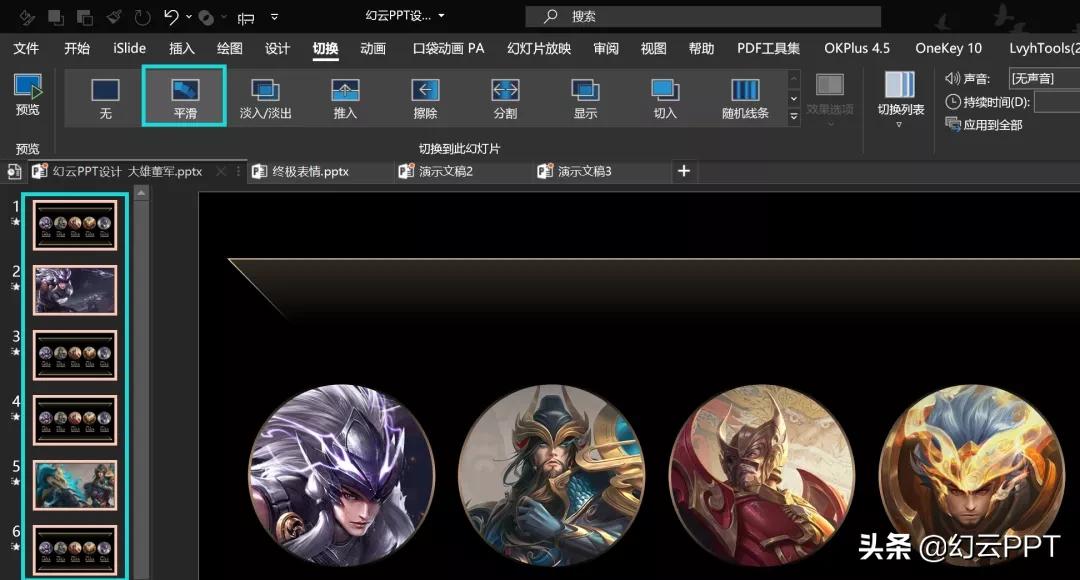The image size is (1080, 580).
Task: Switch to the 动画 ribbon tab
Action: (373, 48)
